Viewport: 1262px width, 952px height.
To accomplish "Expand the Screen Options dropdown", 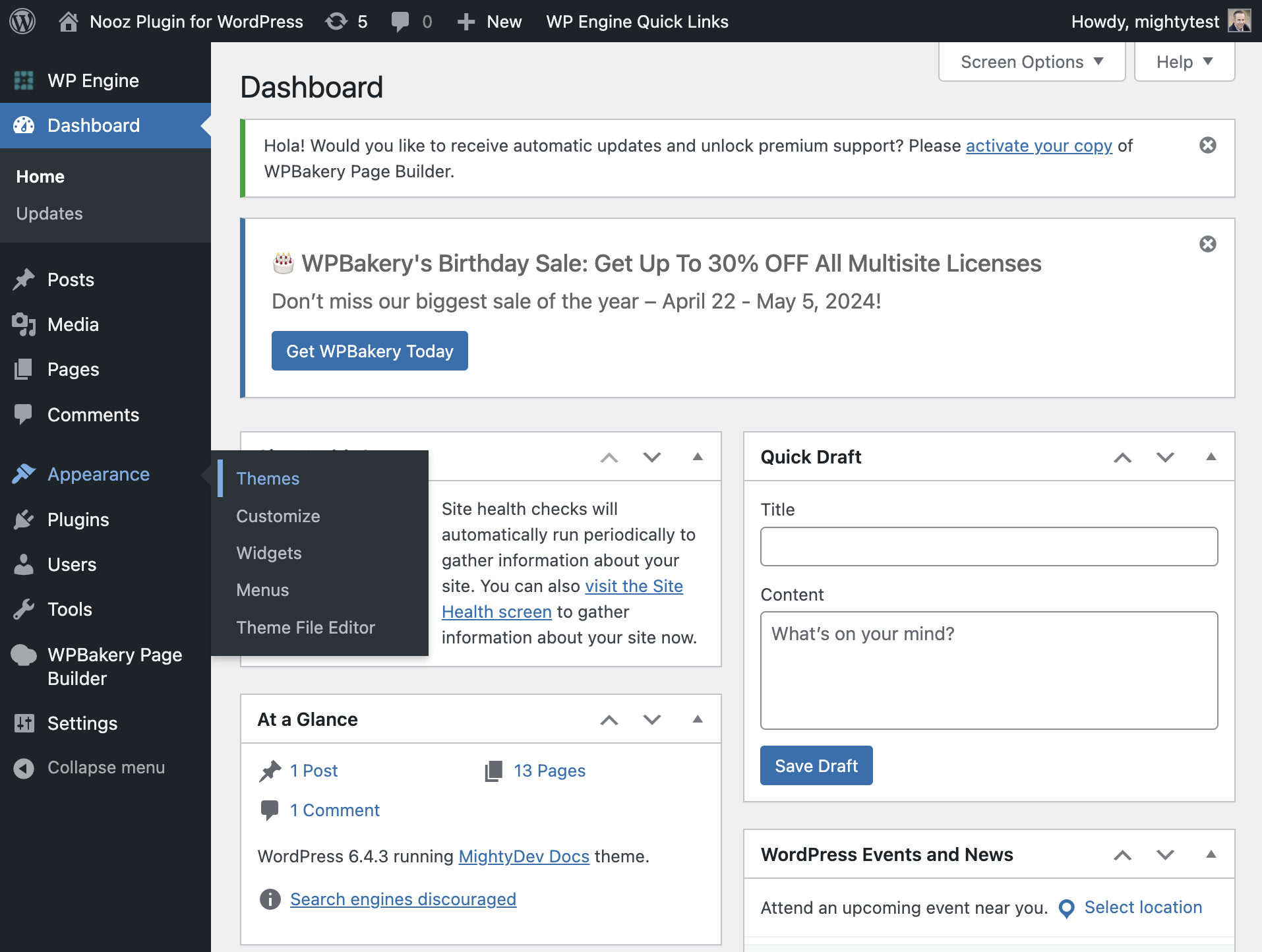I will (x=1032, y=62).
